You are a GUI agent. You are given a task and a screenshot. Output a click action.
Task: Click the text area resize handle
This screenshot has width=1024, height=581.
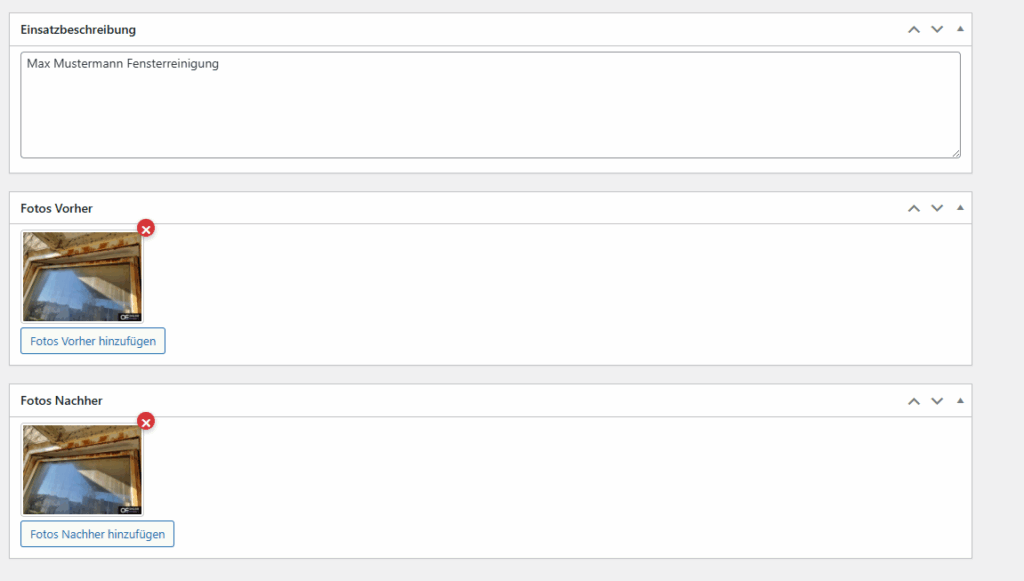pos(956,153)
